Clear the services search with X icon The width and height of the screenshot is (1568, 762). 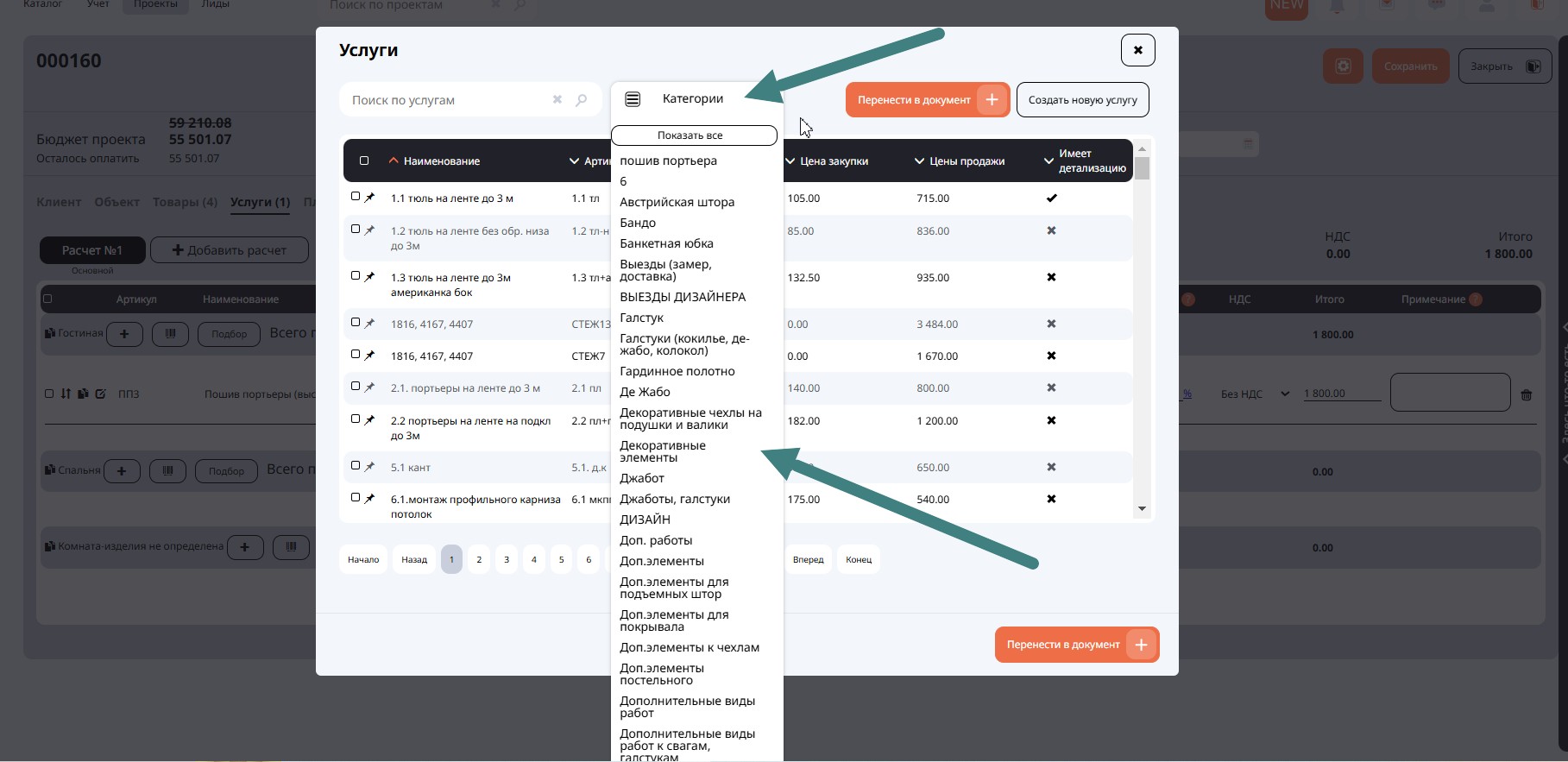click(557, 100)
